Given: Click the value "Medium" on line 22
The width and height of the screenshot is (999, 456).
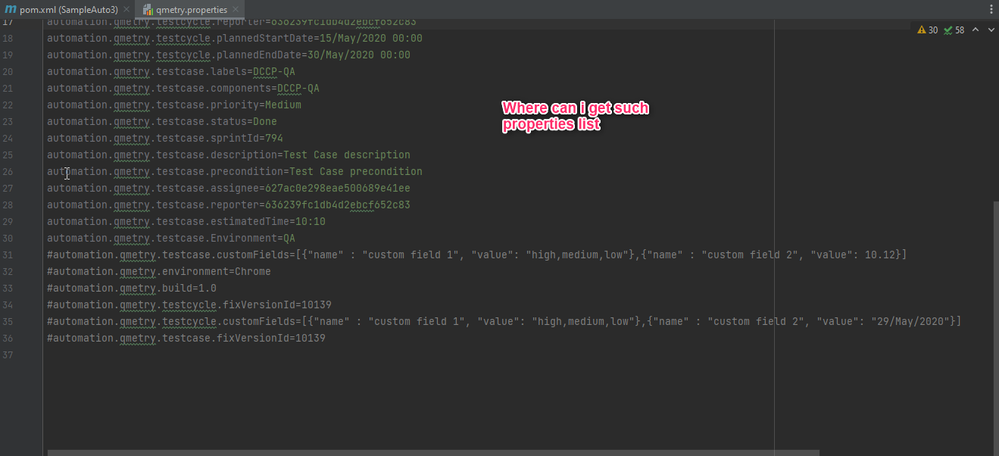Looking at the screenshot, I should (283, 104).
